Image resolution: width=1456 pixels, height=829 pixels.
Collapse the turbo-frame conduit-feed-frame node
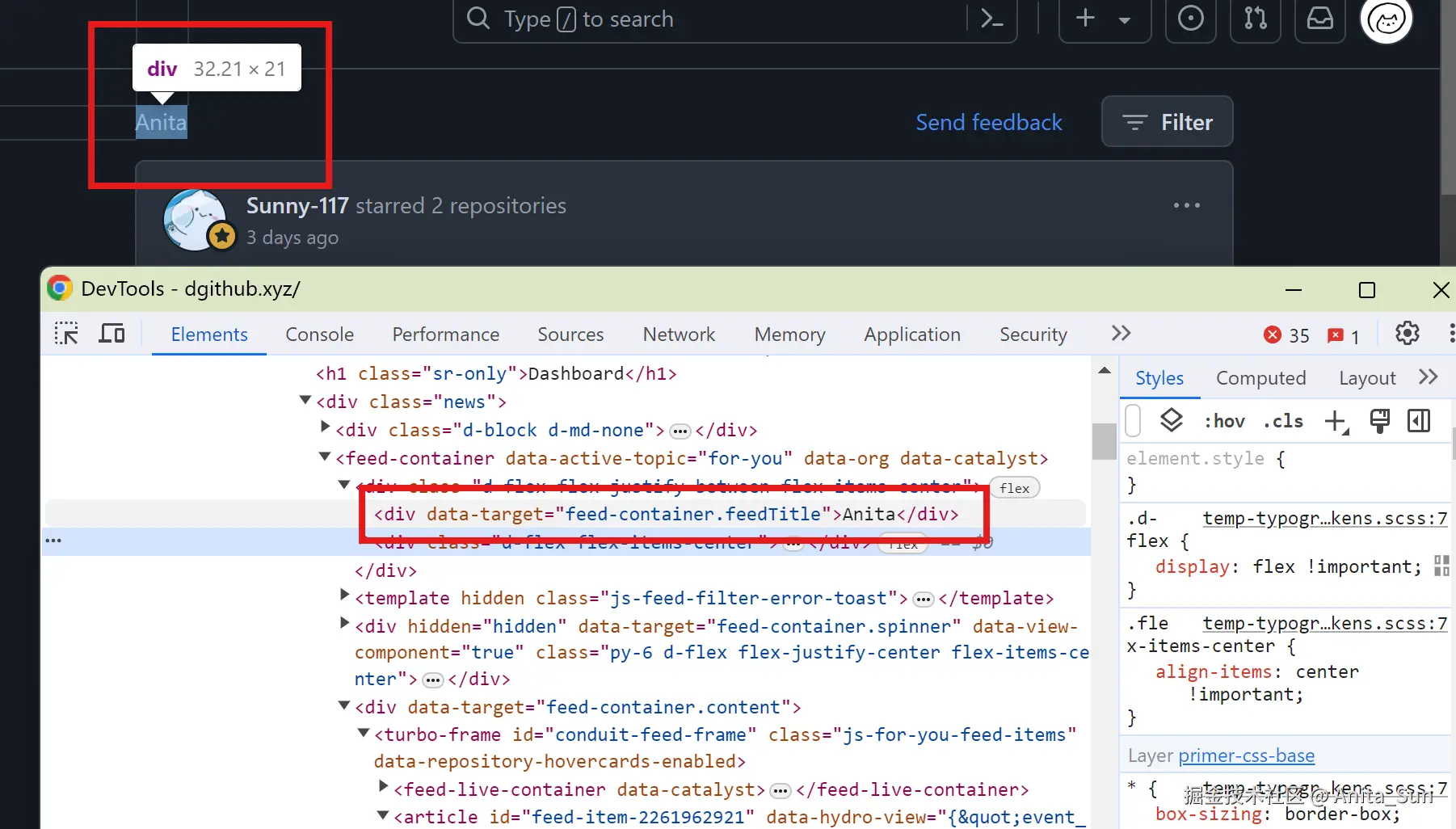pyautogui.click(x=364, y=733)
